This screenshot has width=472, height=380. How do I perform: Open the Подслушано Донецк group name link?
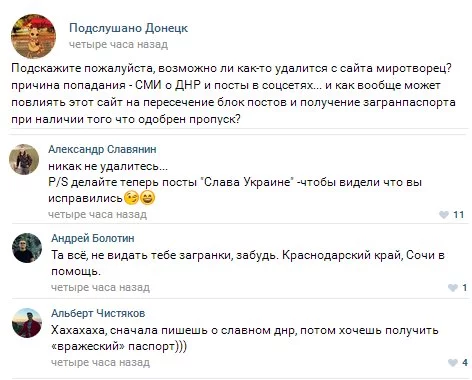[x=128, y=28]
